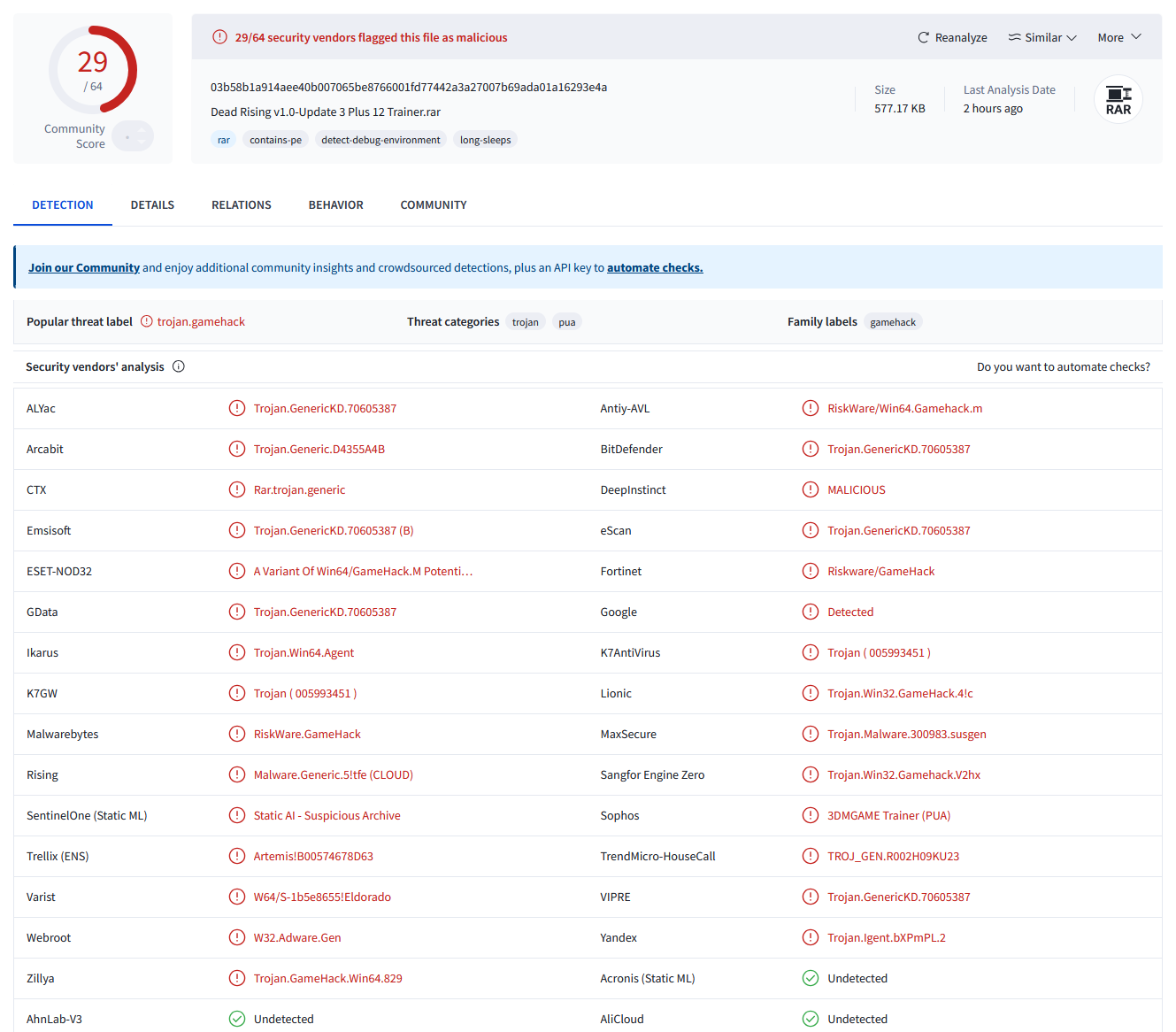Click the contains-pe tag chip

[275, 140]
